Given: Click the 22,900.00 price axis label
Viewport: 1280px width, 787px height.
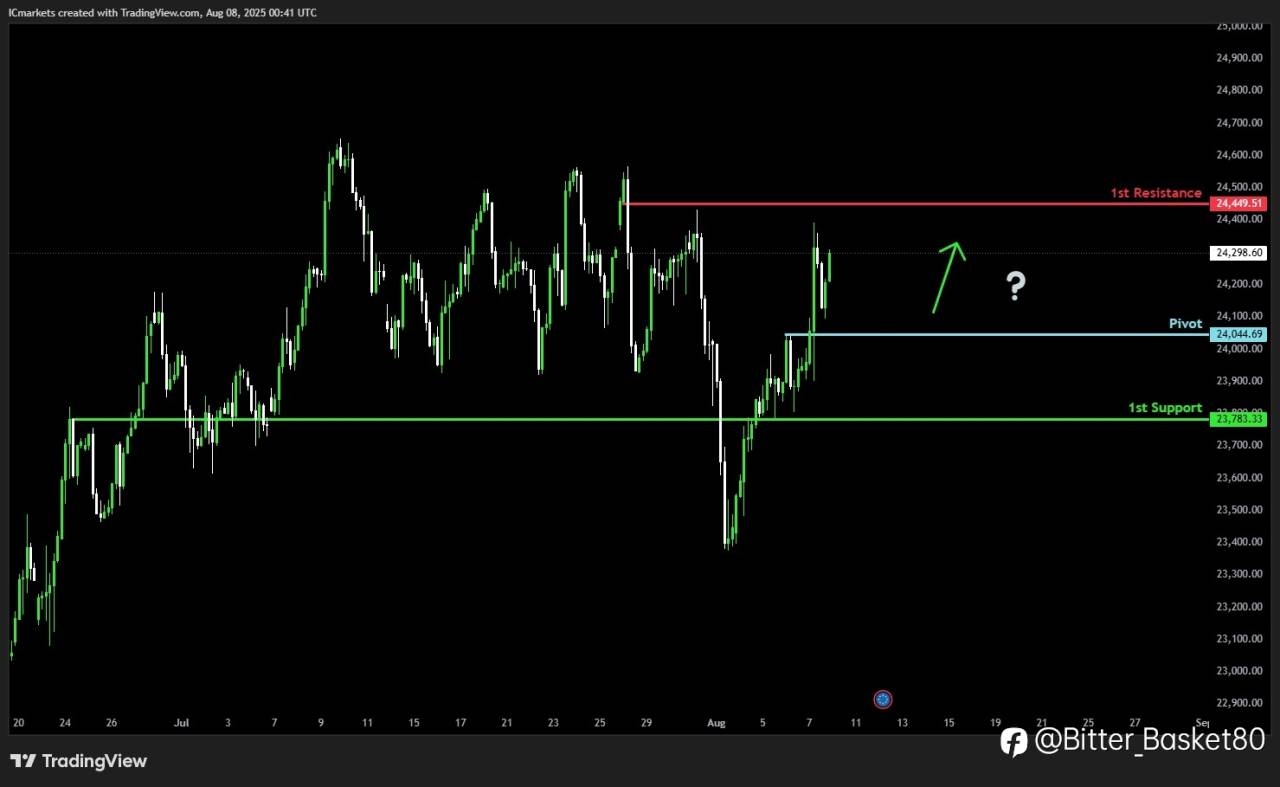Looking at the screenshot, I should point(1238,702).
